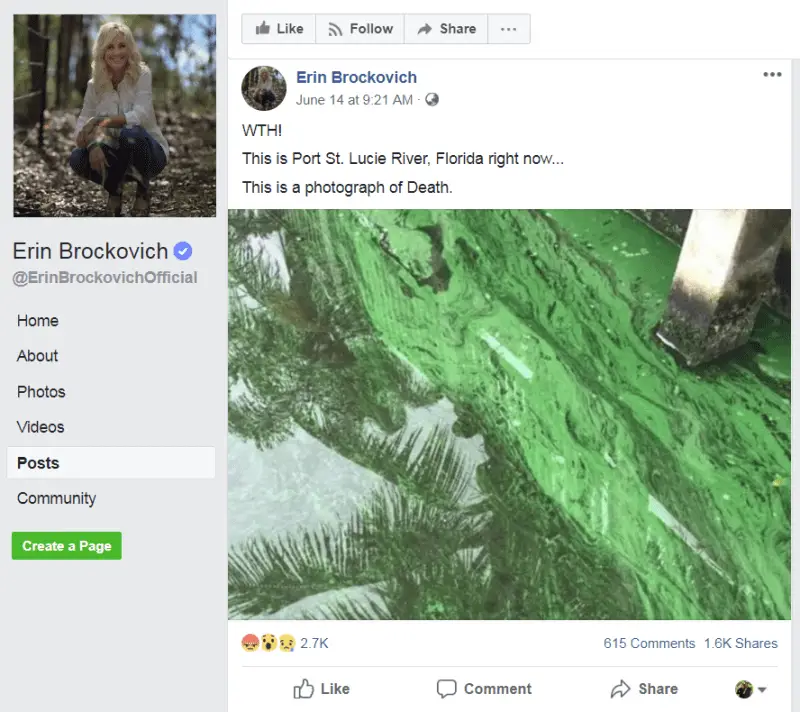Open the About section

coord(37,356)
